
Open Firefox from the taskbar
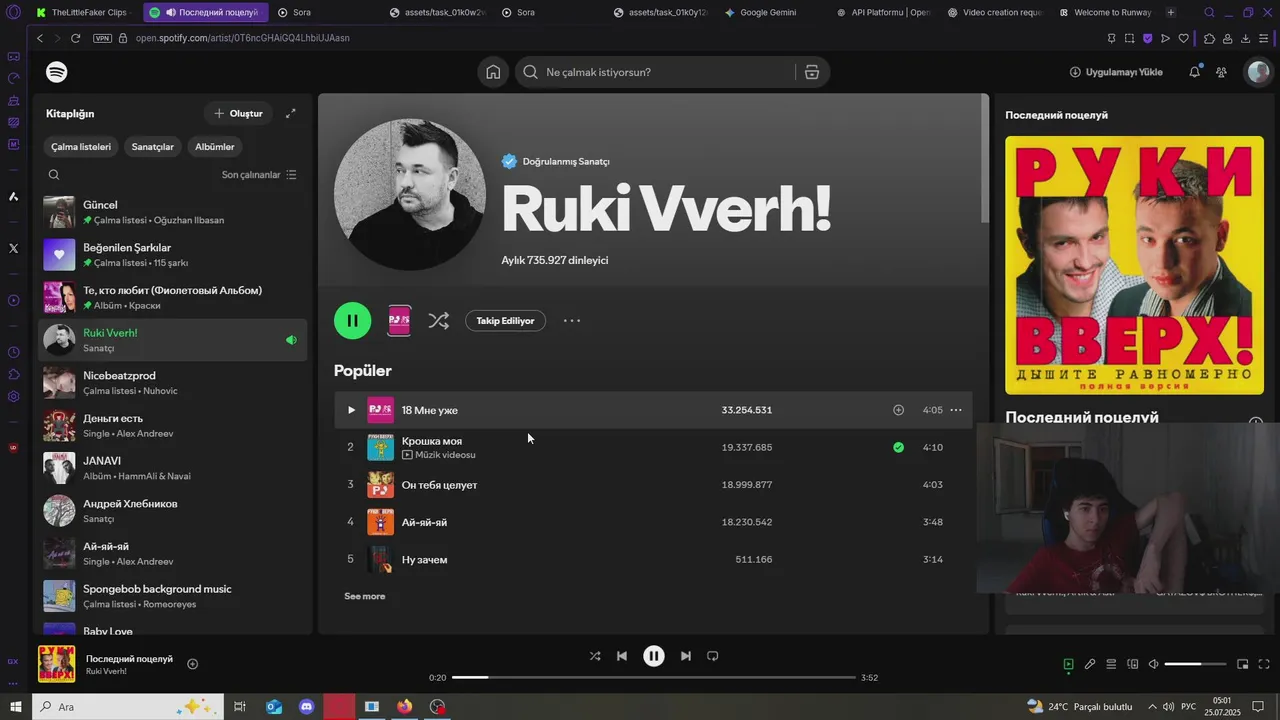click(x=404, y=707)
